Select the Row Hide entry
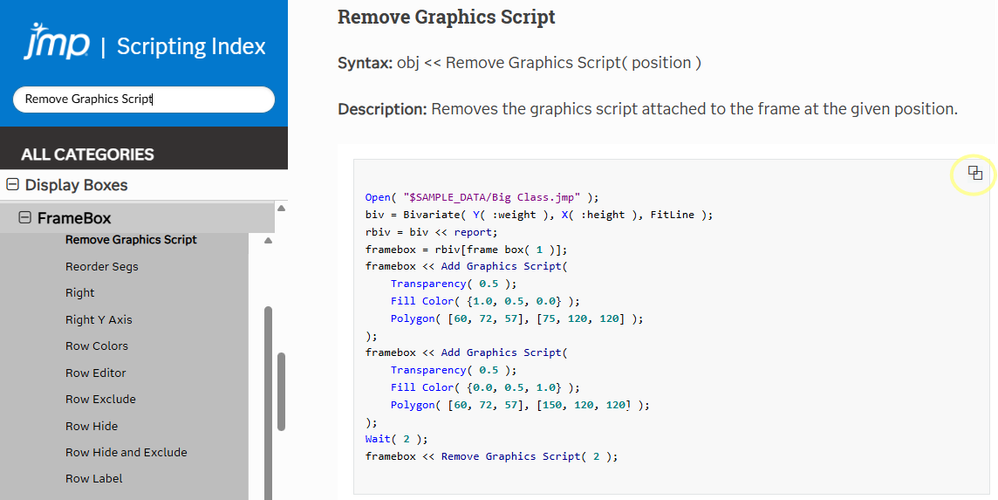998x500 pixels. (92, 426)
